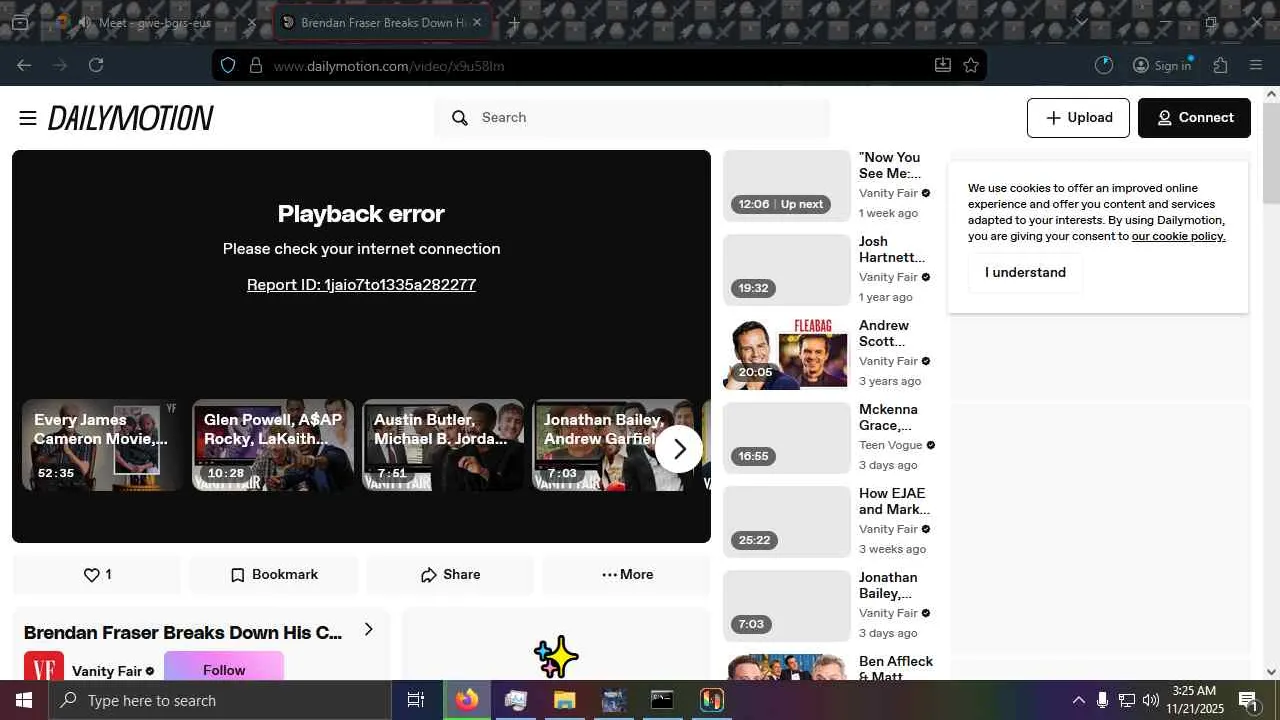Open the volume control in system tray

[1151, 700]
